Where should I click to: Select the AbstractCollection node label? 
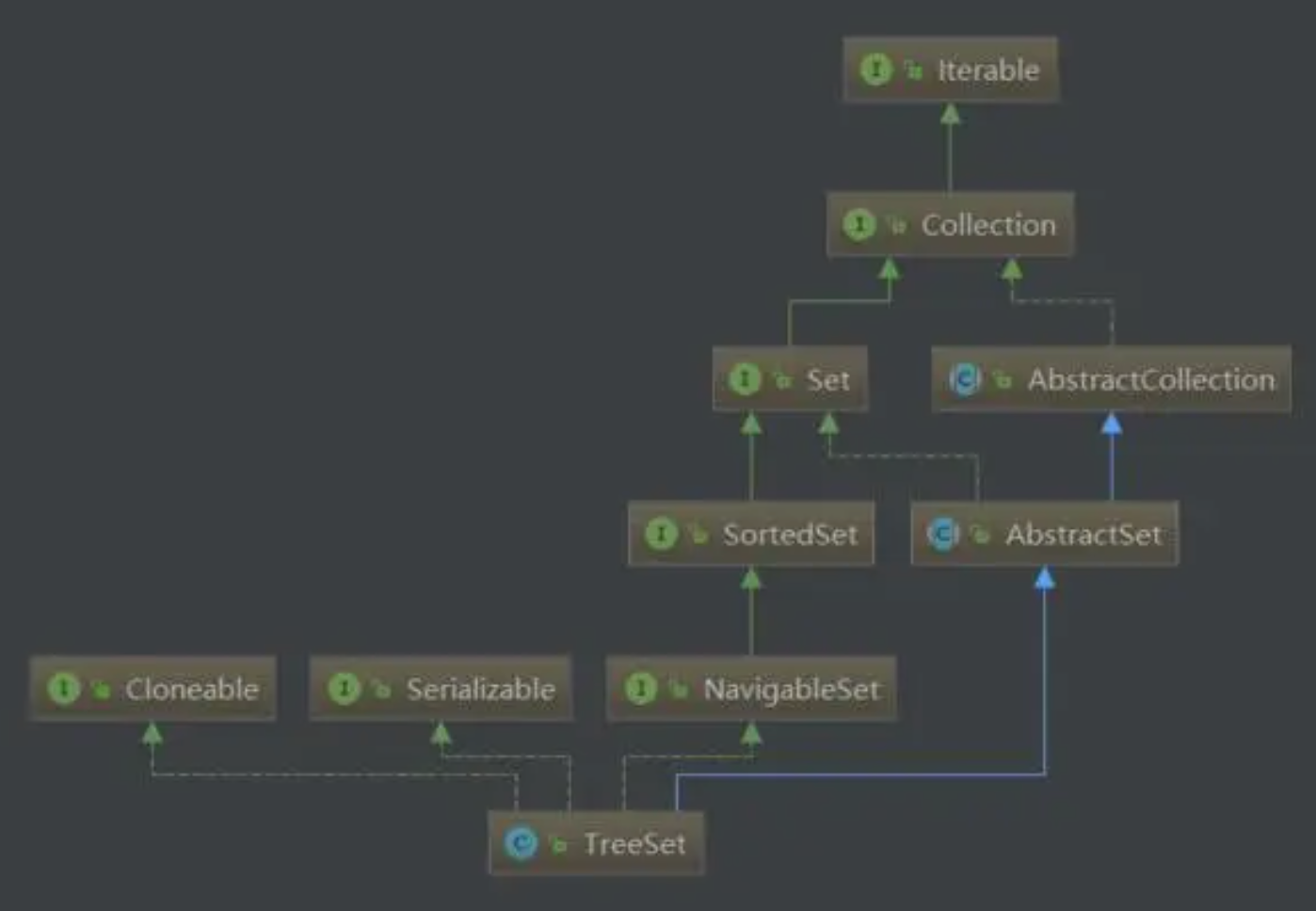coord(1151,380)
